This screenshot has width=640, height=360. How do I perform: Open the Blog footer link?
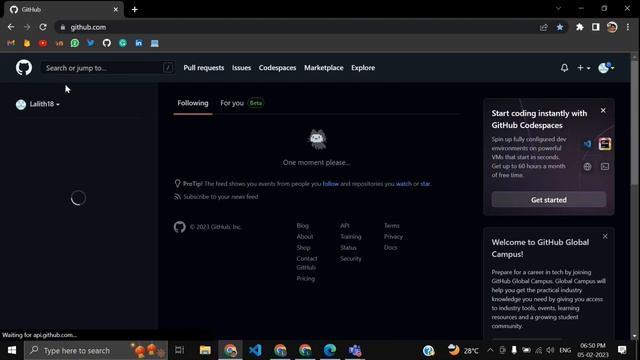(x=302, y=225)
